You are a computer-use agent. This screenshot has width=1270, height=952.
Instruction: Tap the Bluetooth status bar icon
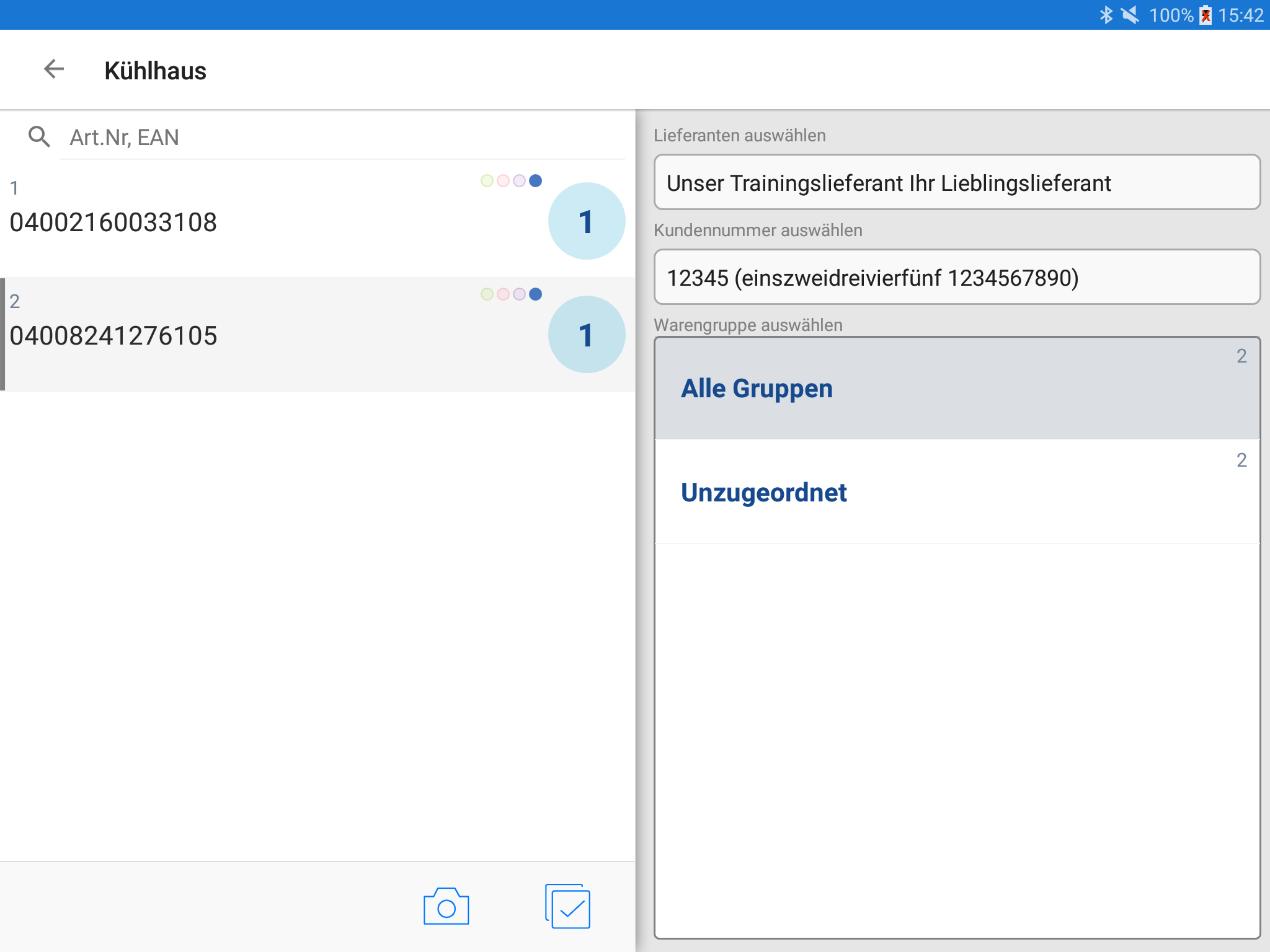pyautogui.click(x=1106, y=15)
